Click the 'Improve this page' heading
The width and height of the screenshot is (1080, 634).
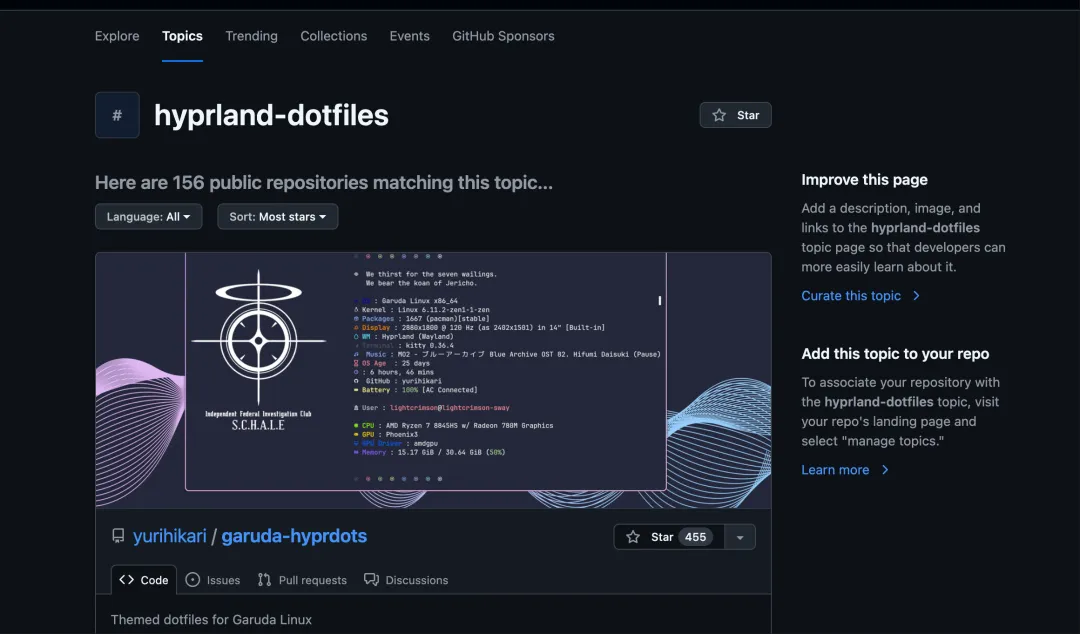(x=864, y=180)
